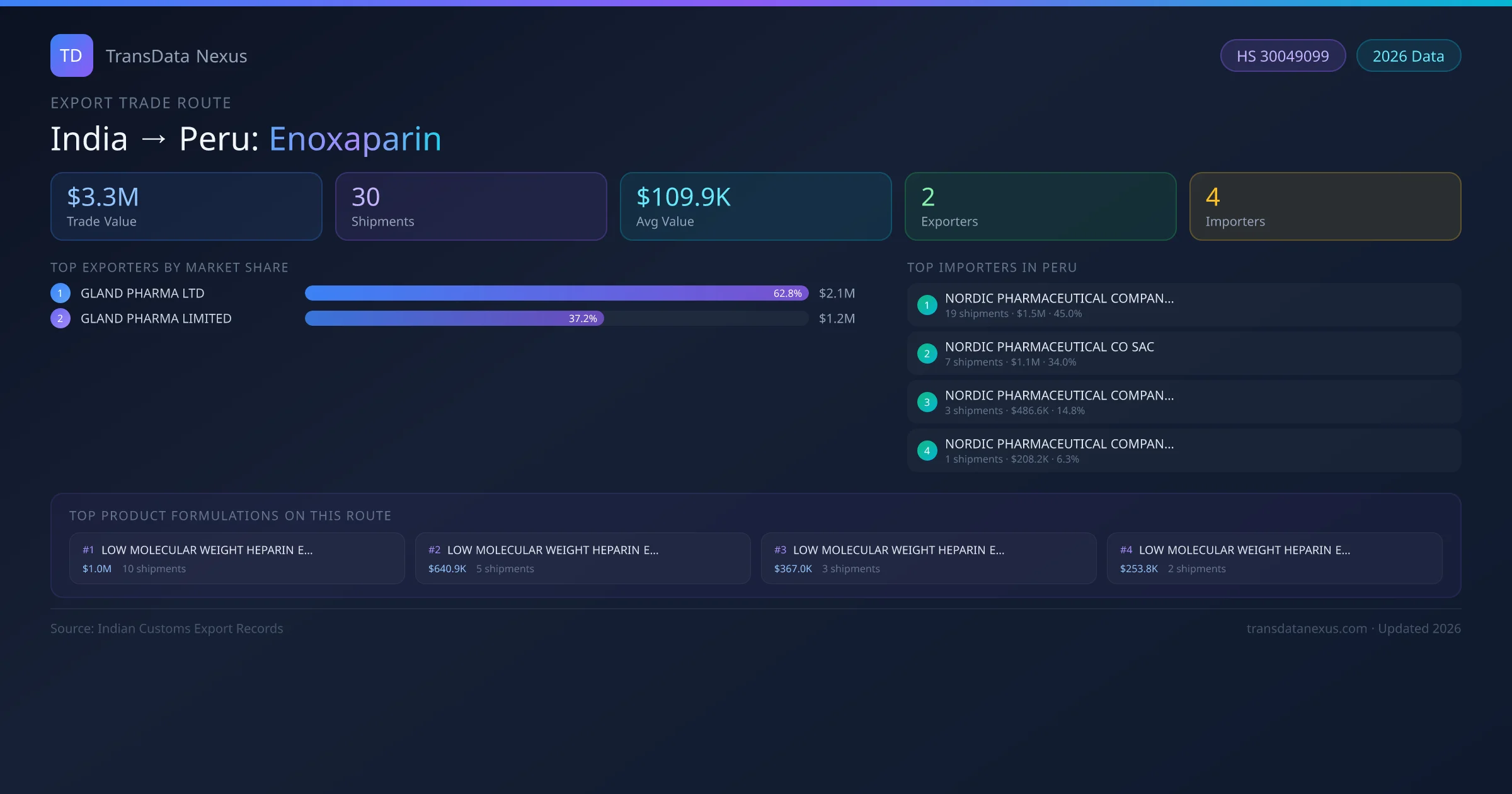Open the 2 Exporters stat card
This screenshot has height=794, width=1512.
[1040, 207]
